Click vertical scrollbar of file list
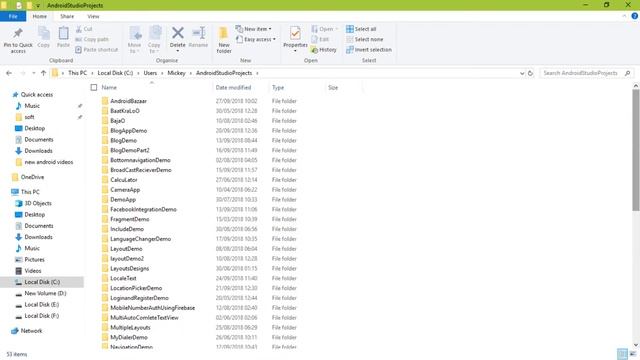 (x=636, y=151)
